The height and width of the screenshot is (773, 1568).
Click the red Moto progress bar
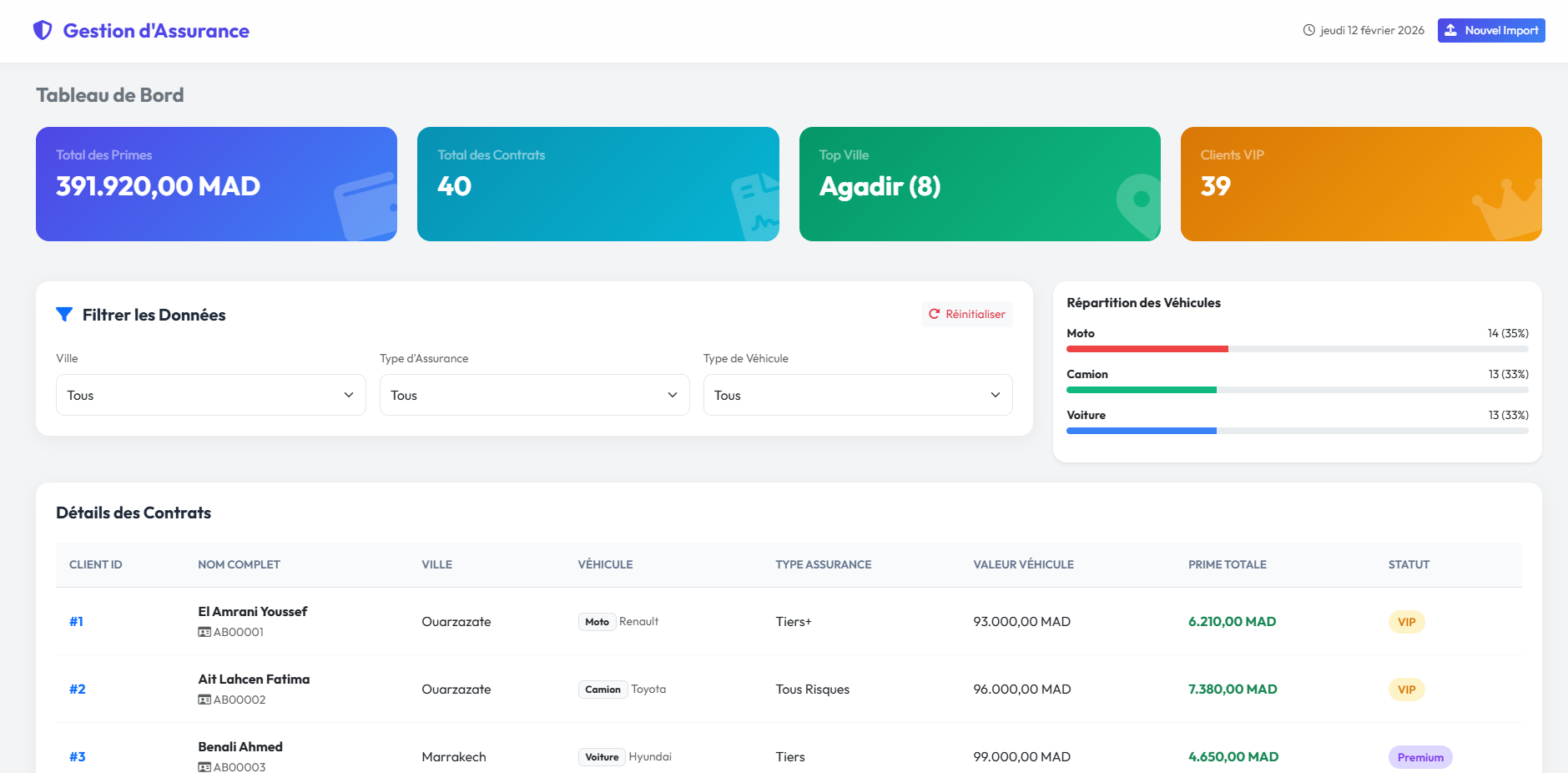point(1147,349)
